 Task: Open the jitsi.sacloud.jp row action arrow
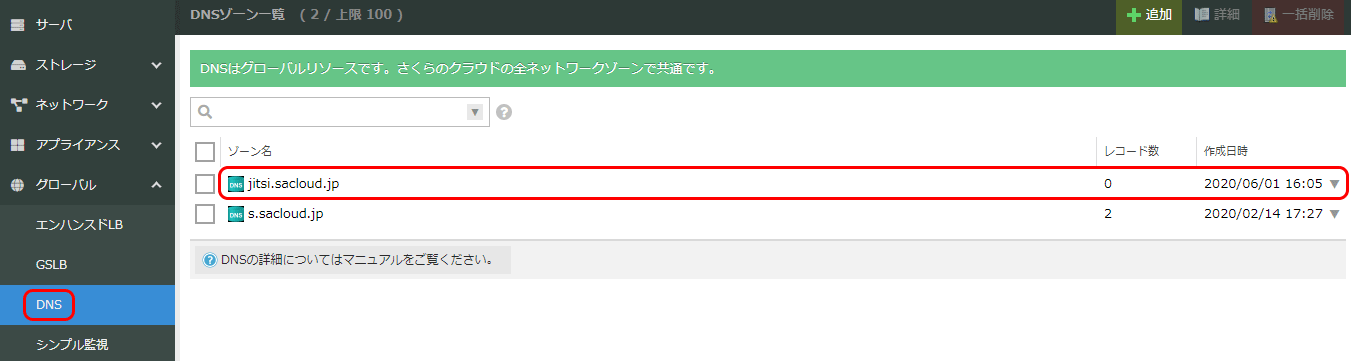pyautogui.click(x=1334, y=184)
